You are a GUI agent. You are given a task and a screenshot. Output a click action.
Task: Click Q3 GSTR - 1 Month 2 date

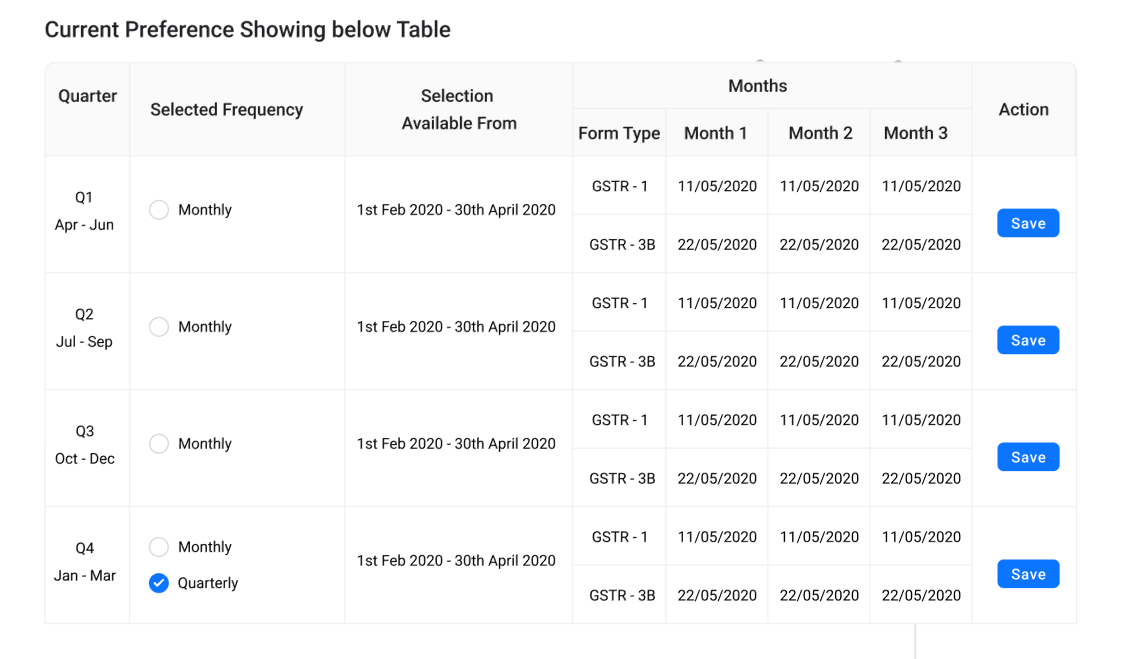click(819, 420)
